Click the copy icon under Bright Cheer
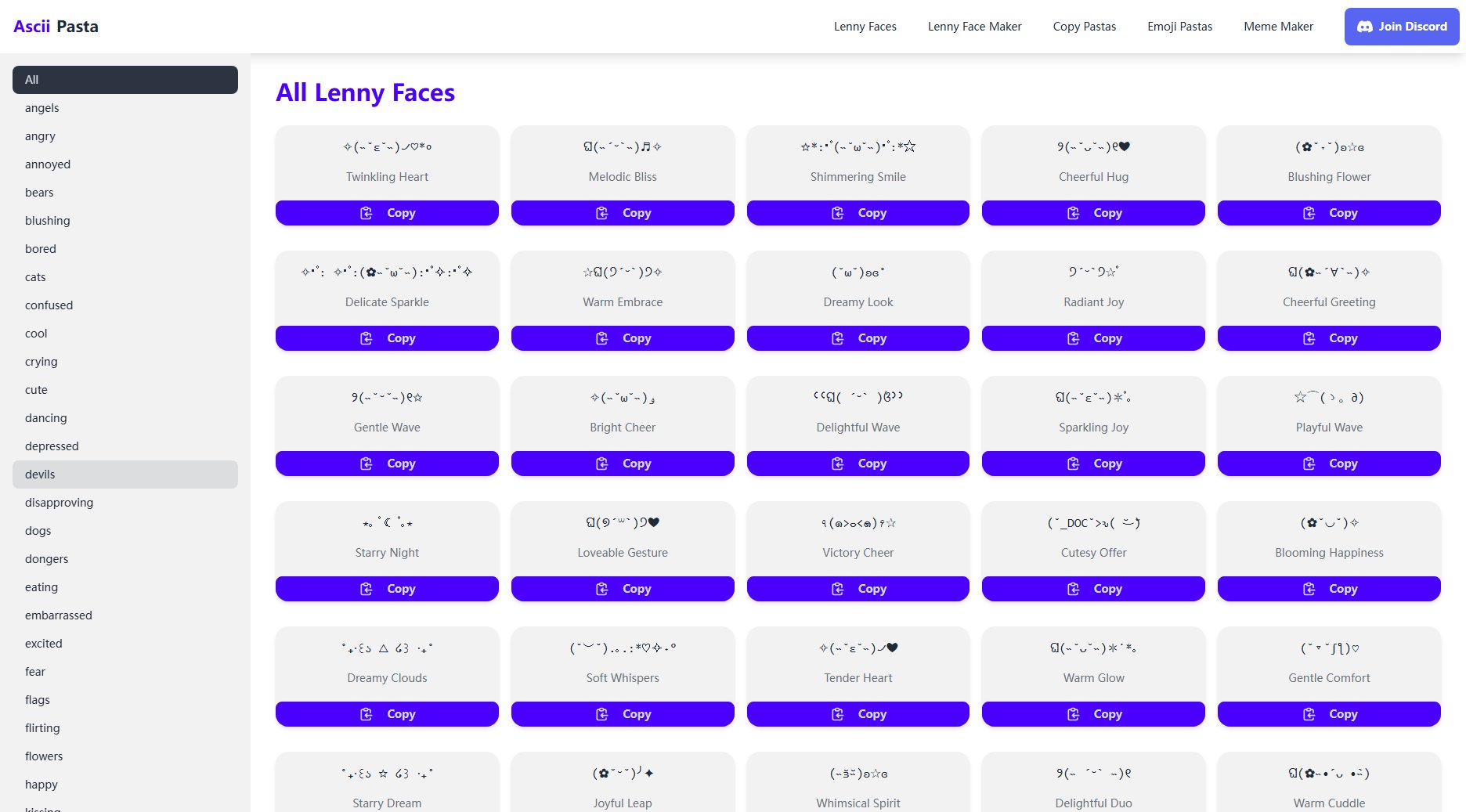Screen dimensions: 1466x812 point(601,464)
